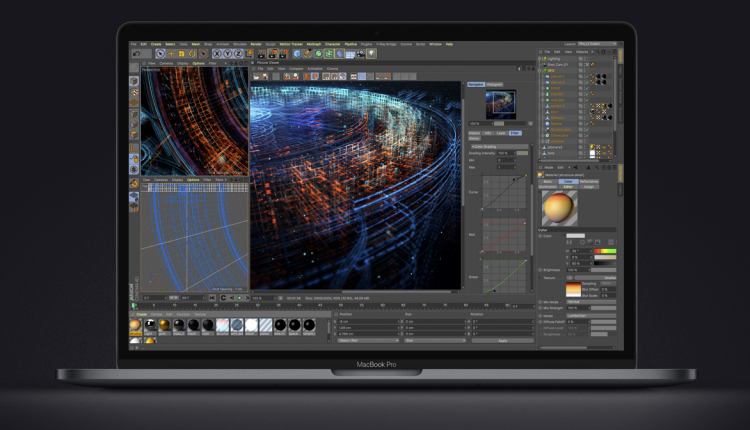Screen dimensions: 750x430
Task: Click the Light object bulb icon
Action: (x=371, y=53)
